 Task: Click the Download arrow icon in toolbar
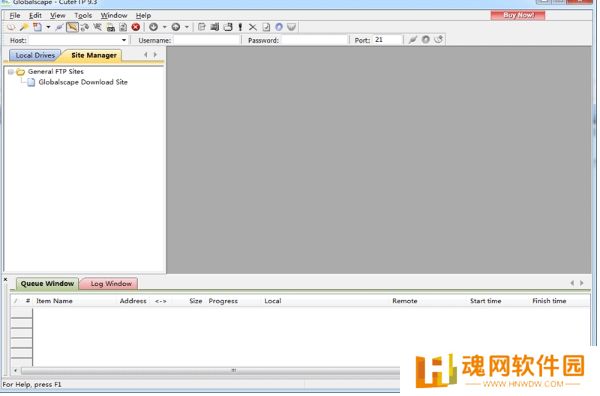[153, 27]
